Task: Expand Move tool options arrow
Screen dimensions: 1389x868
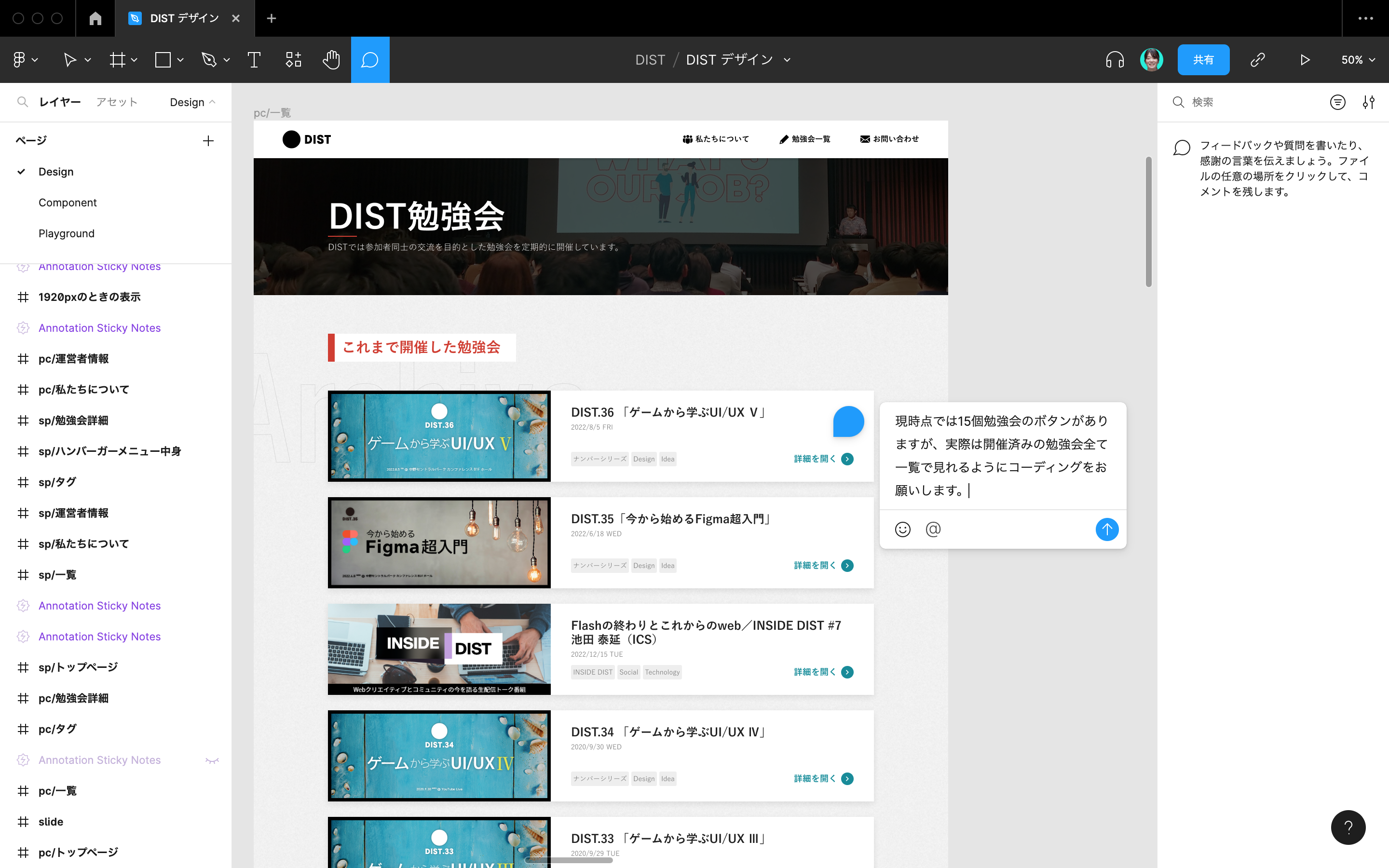Action: click(88, 60)
